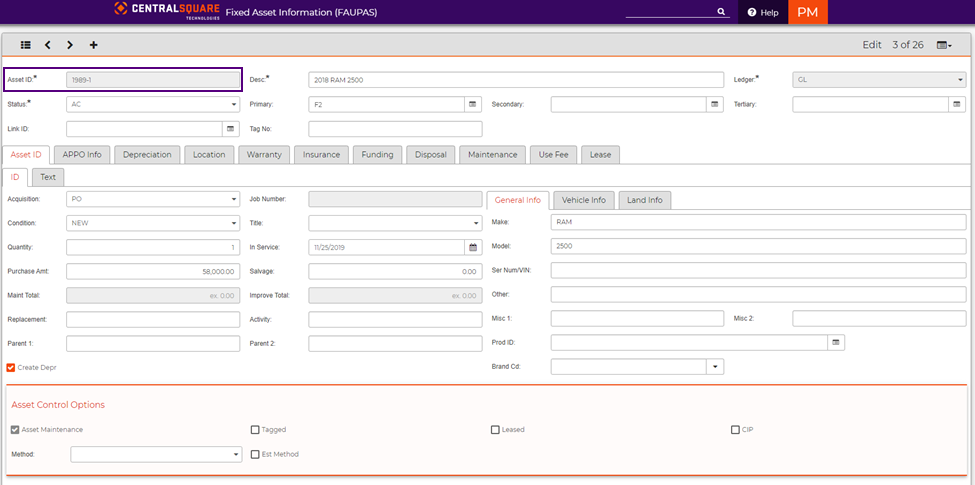Click the Purchase Amt field
975x485 pixels.
coord(153,272)
